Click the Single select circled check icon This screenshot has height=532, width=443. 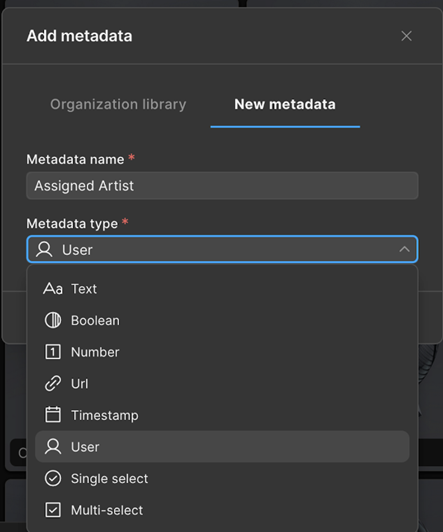pyautogui.click(x=53, y=478)
